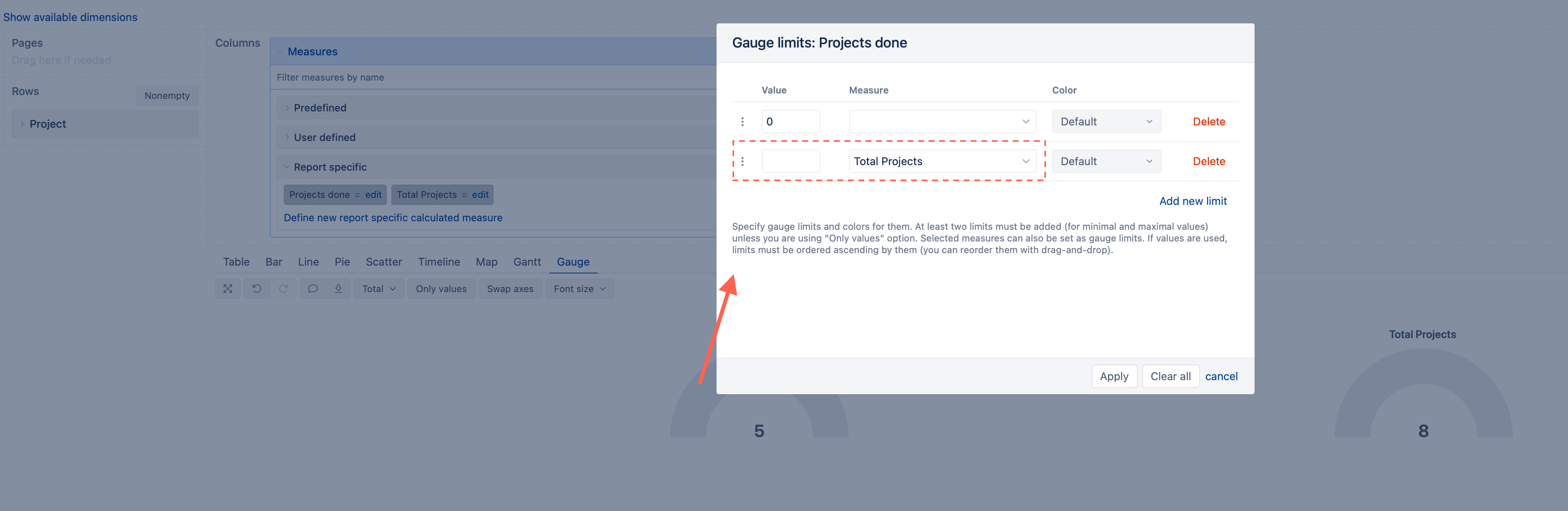Open the Color dropdown for the 0 value limit
This screenshot has height=511, width=1568.
coord(1106,122)
